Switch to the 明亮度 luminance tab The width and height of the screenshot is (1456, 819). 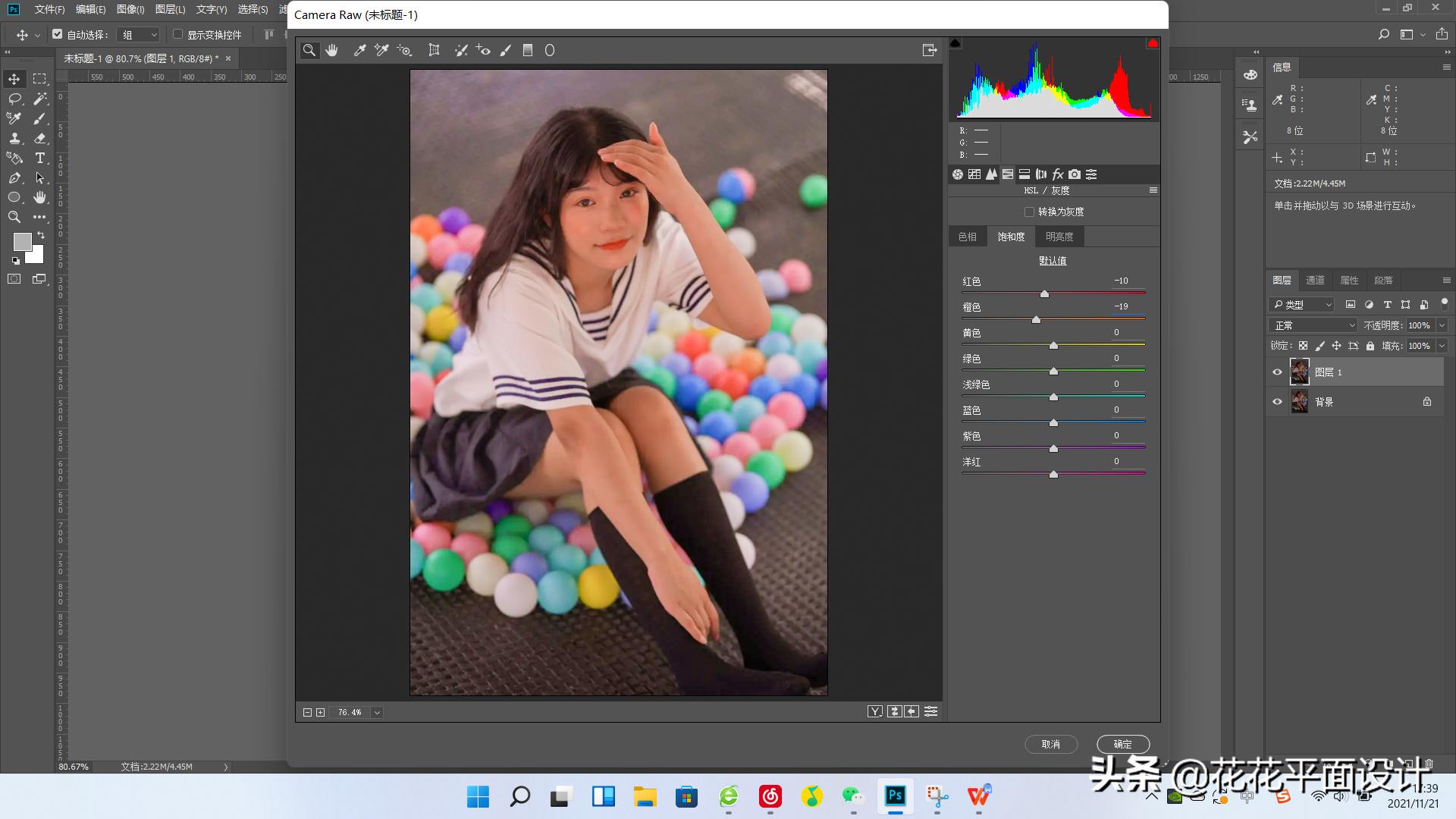click(1059, 237)
